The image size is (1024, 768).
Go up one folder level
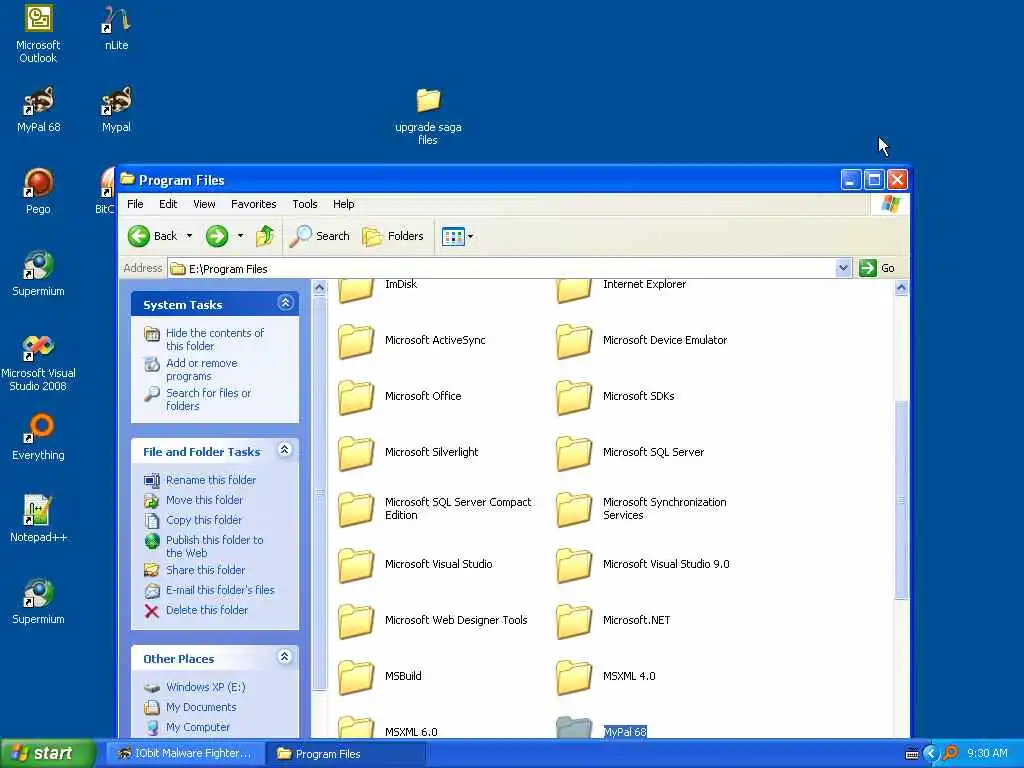click(265, 236)
